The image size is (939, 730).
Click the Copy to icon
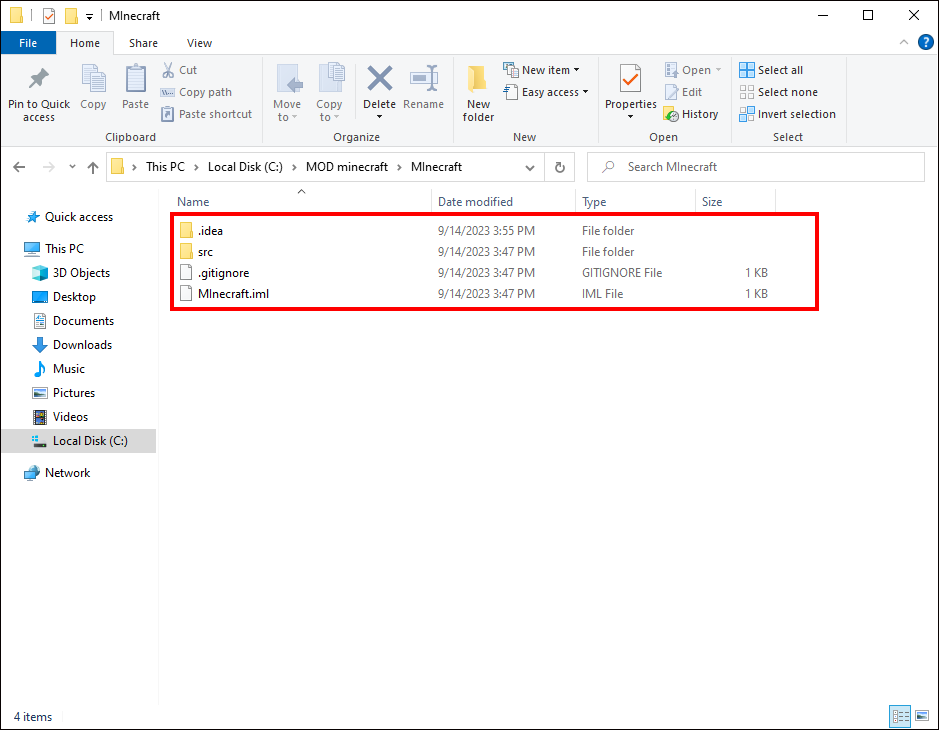[331, 79]
